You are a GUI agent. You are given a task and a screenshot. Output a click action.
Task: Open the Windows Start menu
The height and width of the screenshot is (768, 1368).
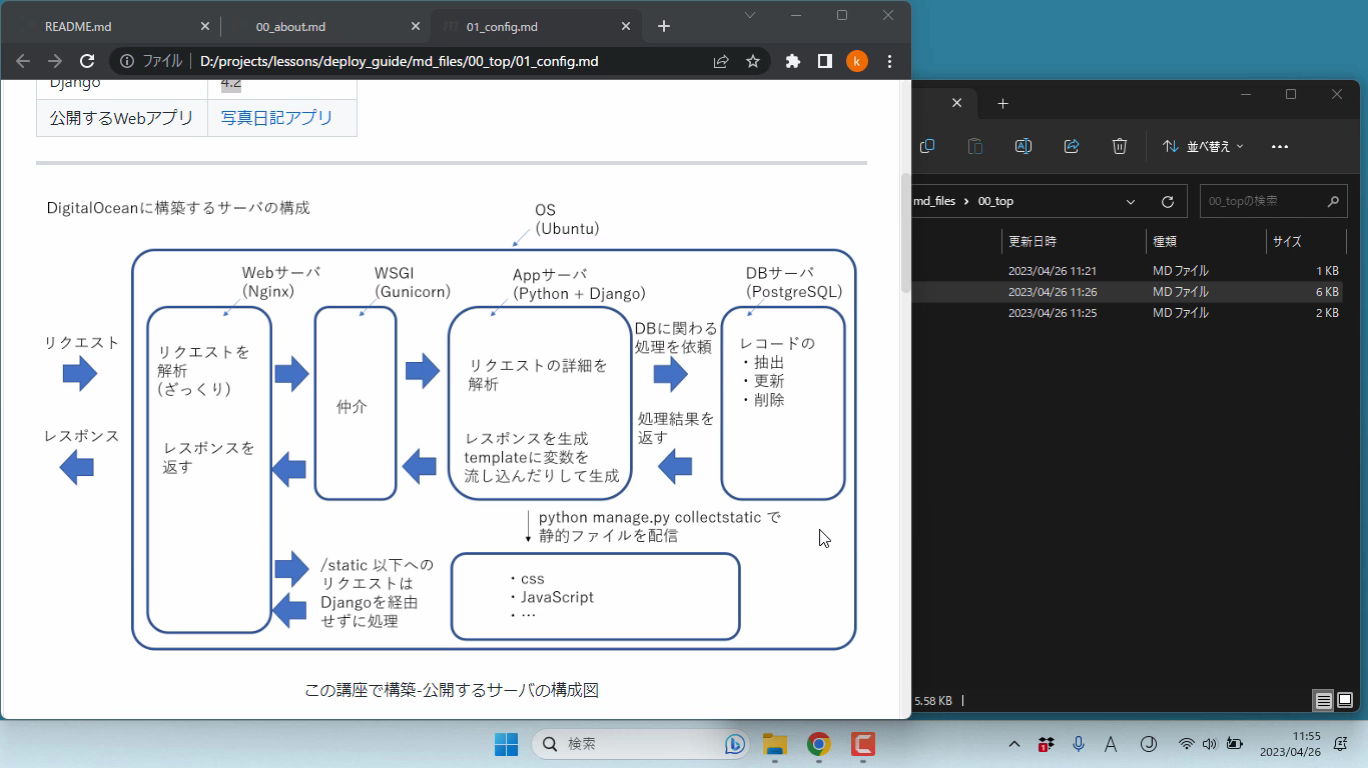pos(506,744)
